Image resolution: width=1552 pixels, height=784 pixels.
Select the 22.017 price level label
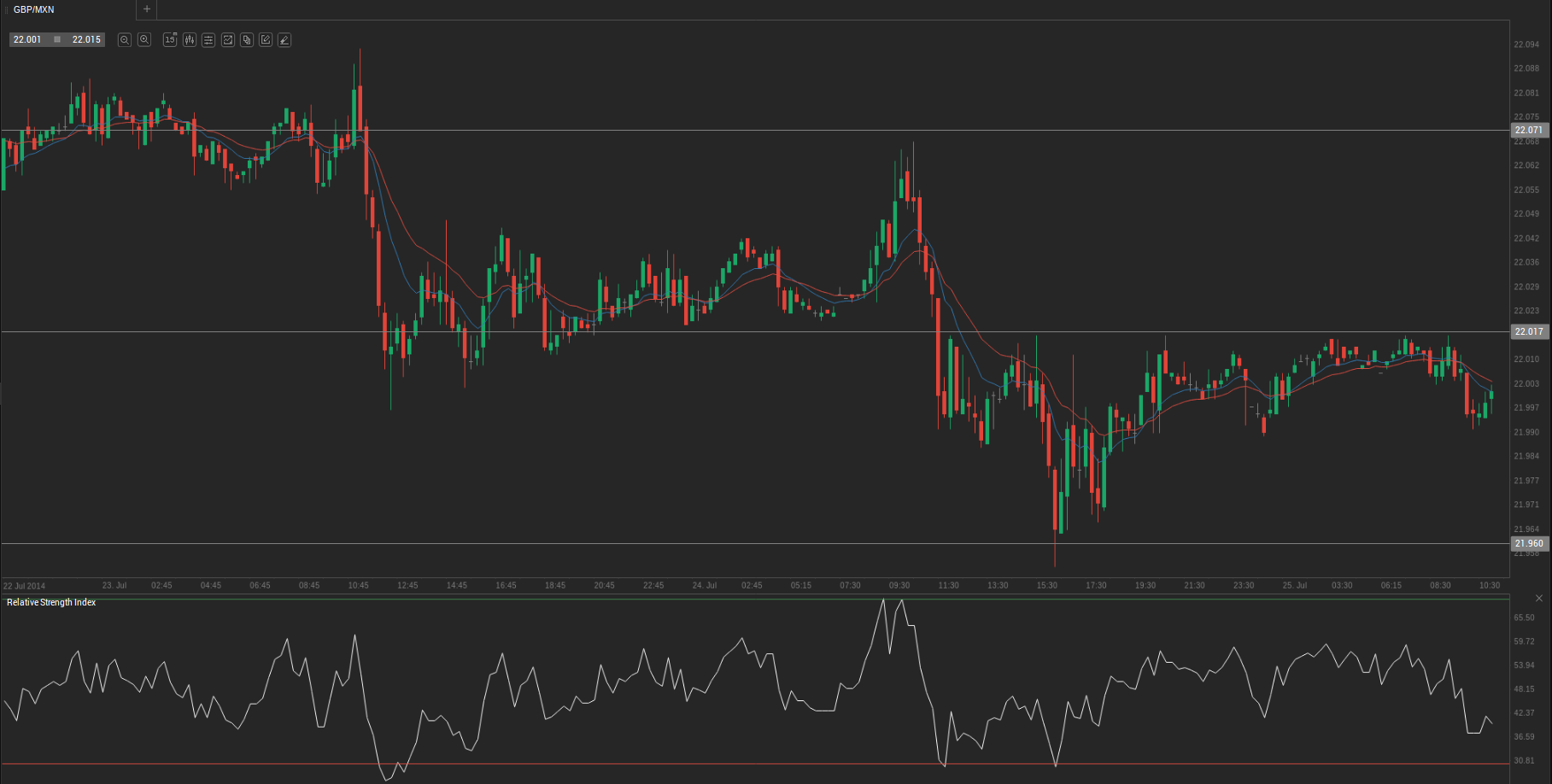tap(1529, 331)
